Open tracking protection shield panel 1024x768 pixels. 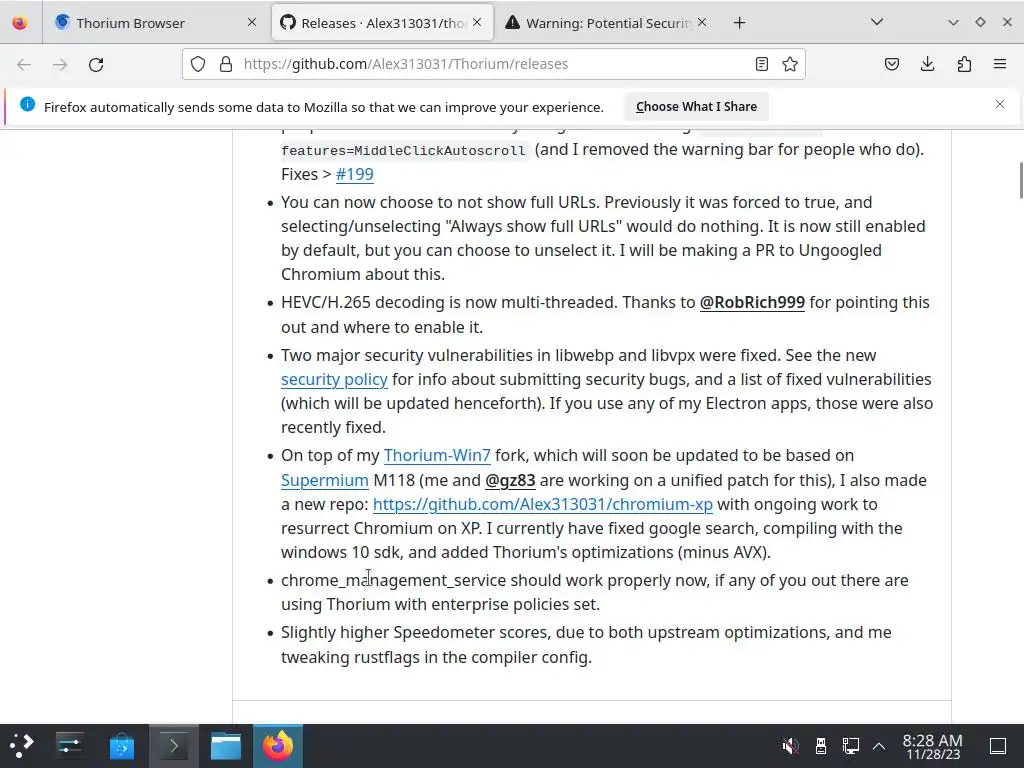click(x=198, y=64)
